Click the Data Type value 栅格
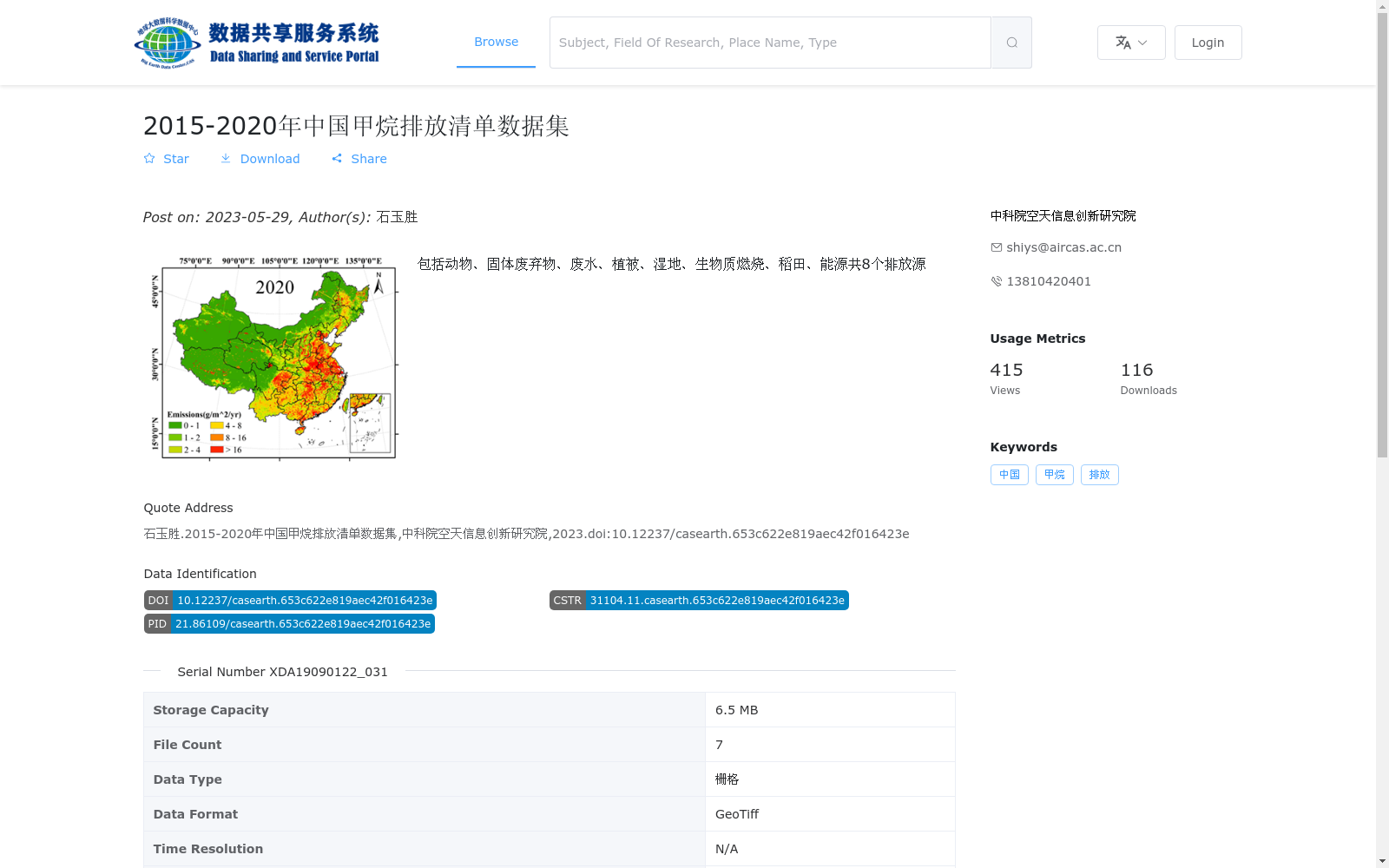This screenshot has height=868, width=1389. [727, 779]
